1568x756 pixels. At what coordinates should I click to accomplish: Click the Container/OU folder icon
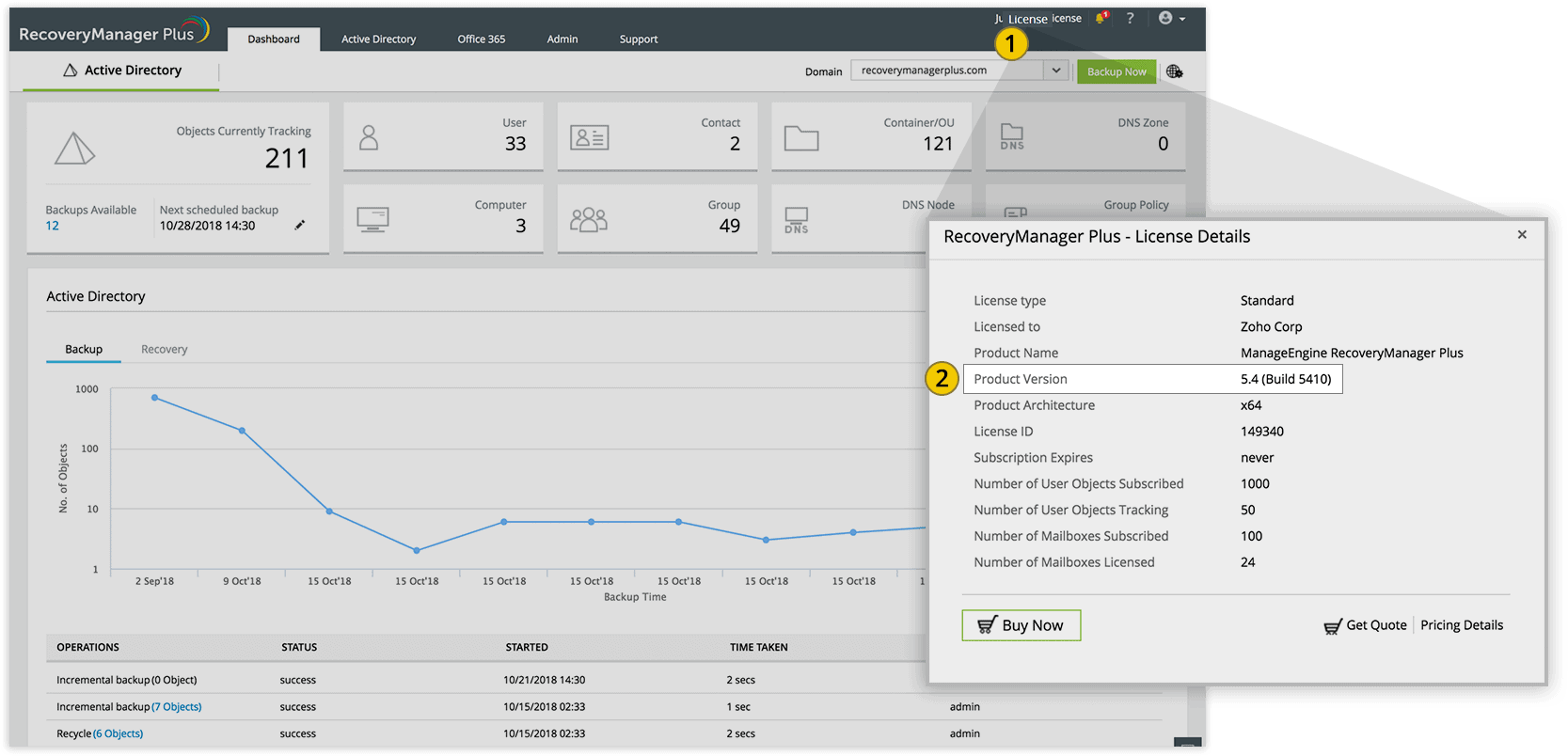coord(801,138)
